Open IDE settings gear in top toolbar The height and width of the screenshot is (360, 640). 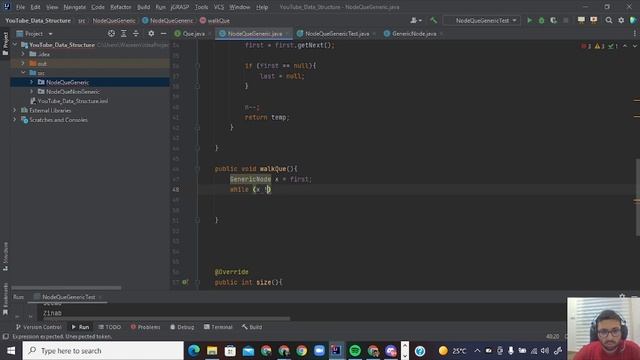click(x=621, y=20)
